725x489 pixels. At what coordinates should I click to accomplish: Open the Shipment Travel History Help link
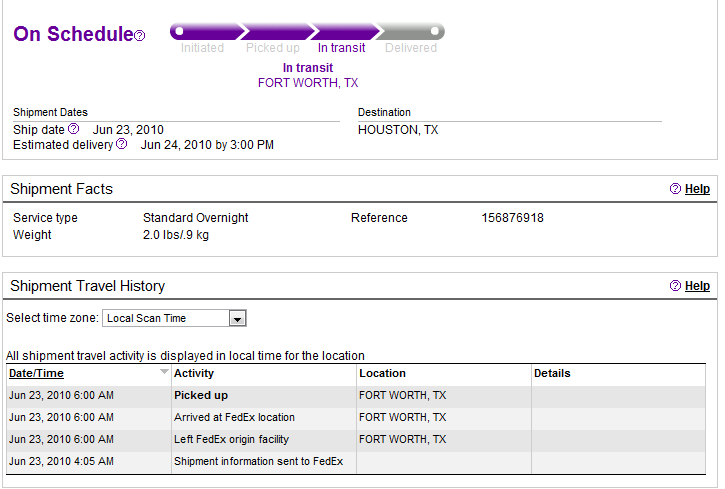click(697, 286)
